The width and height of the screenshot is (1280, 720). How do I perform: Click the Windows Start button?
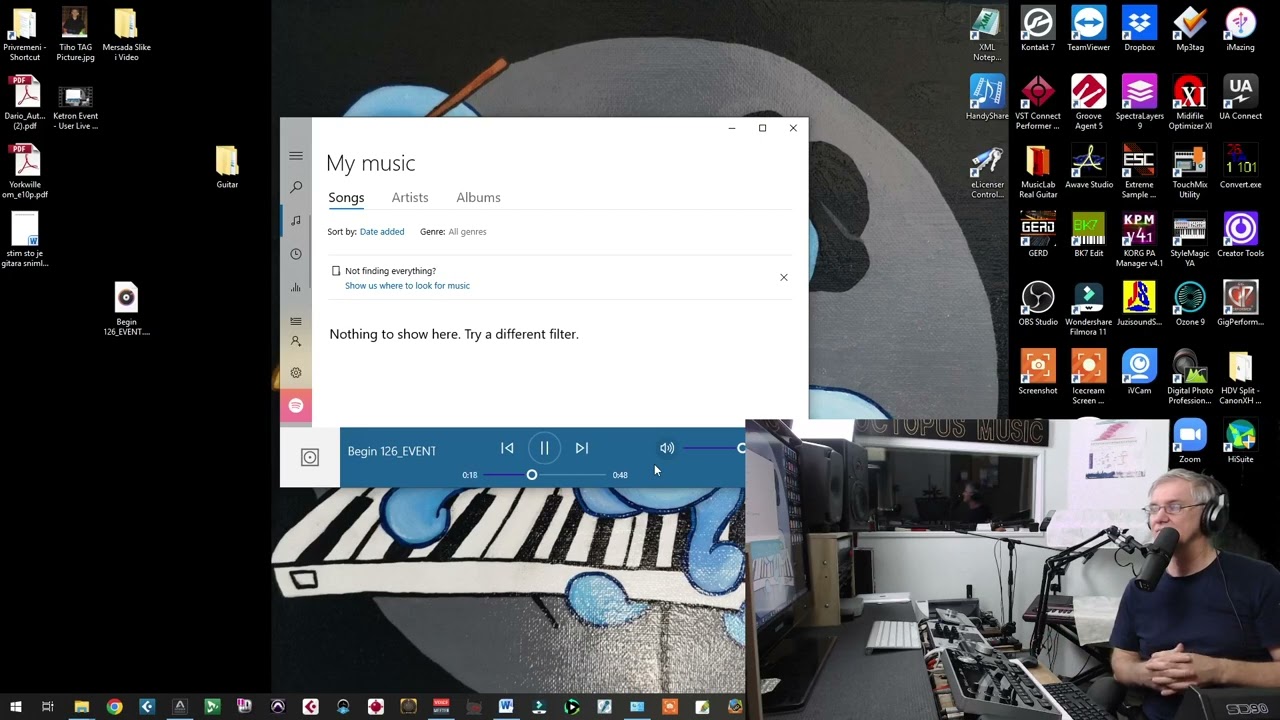15,707
